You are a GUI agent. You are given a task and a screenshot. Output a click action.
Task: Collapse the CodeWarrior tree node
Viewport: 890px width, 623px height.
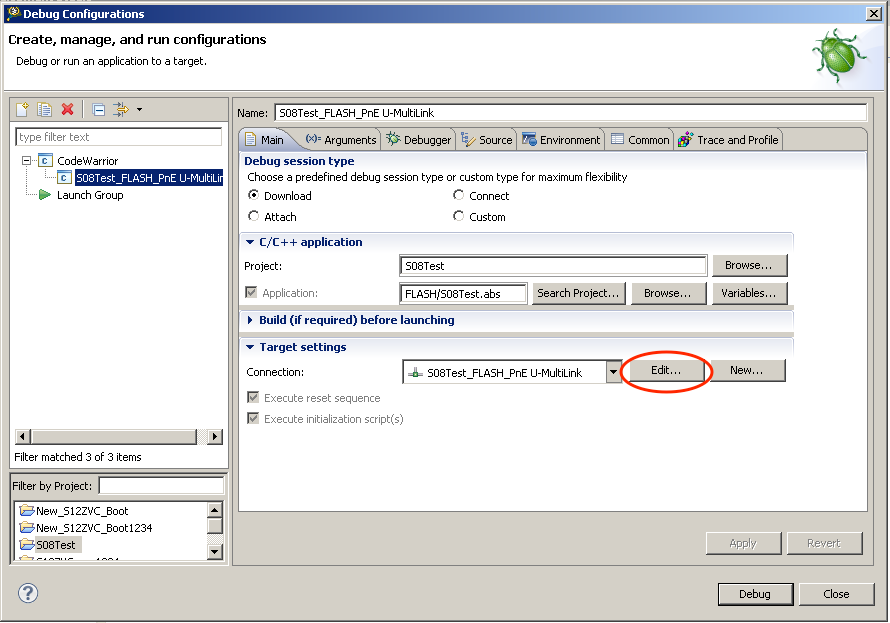coord(26,161)
